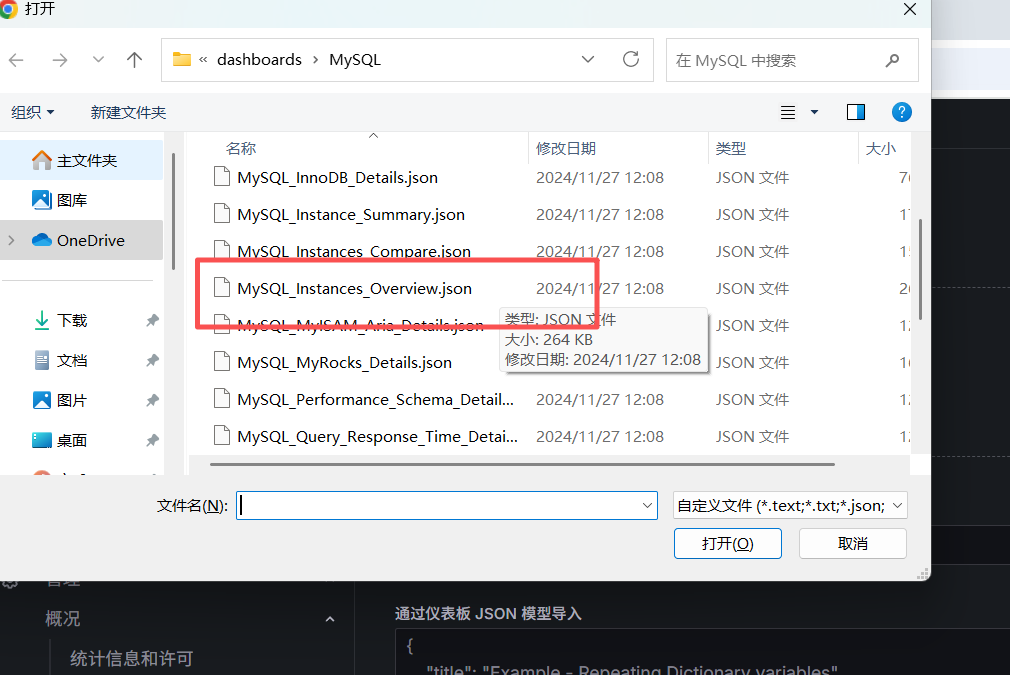Image resolution: width=1010 pixels, height=675 pixels.
Task: Change the view layout icon
Action: tap(787, 112)
